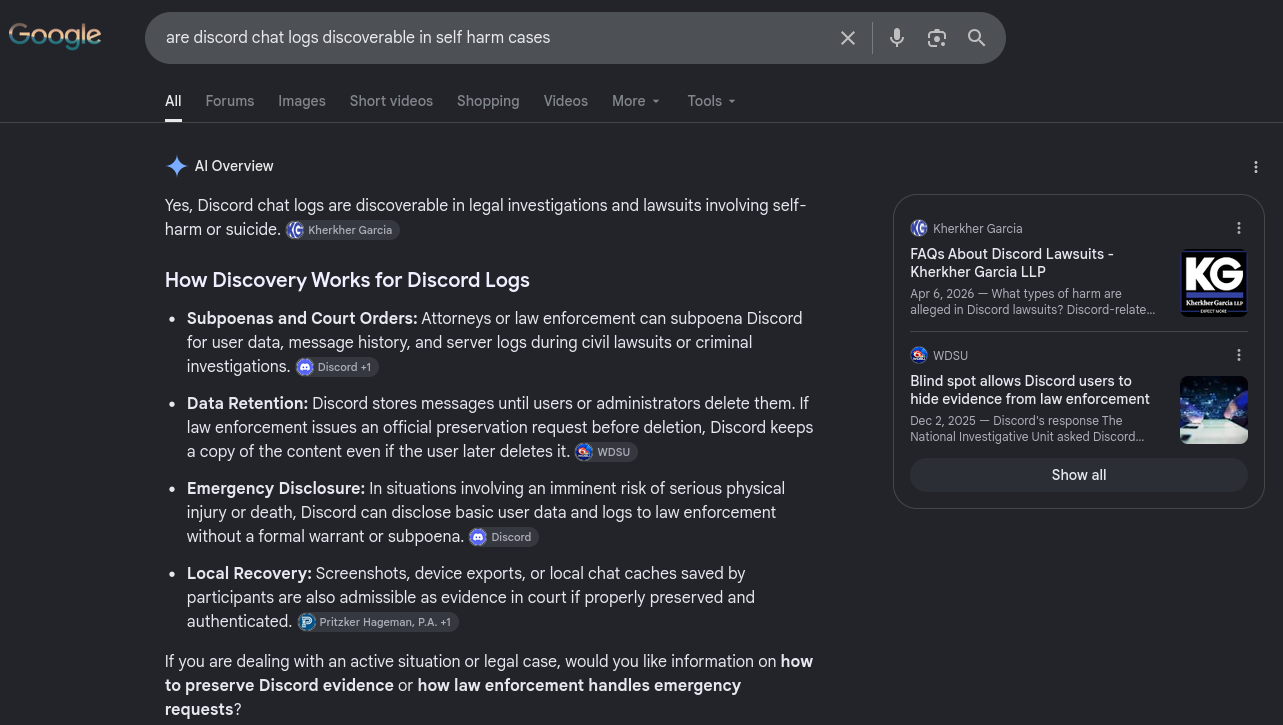Click the 'Local Recovery:' bold text
Image resolution: width=1283 pixels, height=725 pixels.
tap(249, 574)
